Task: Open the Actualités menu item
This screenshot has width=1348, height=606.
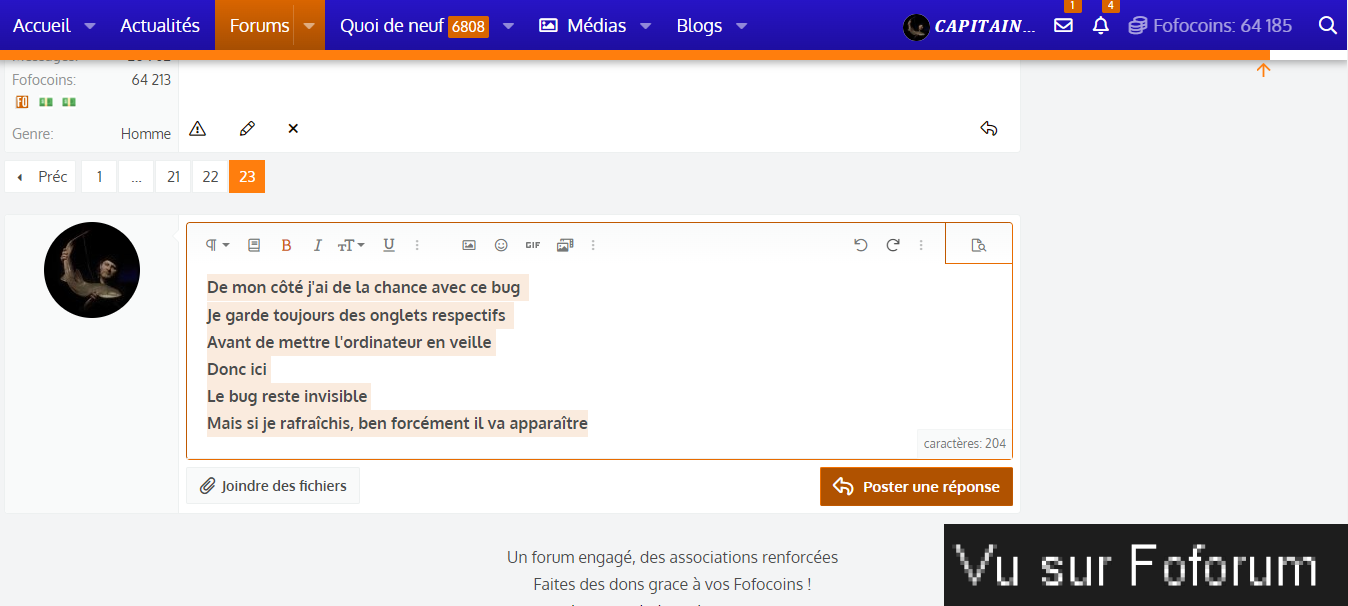Action: tap(160, 26)
